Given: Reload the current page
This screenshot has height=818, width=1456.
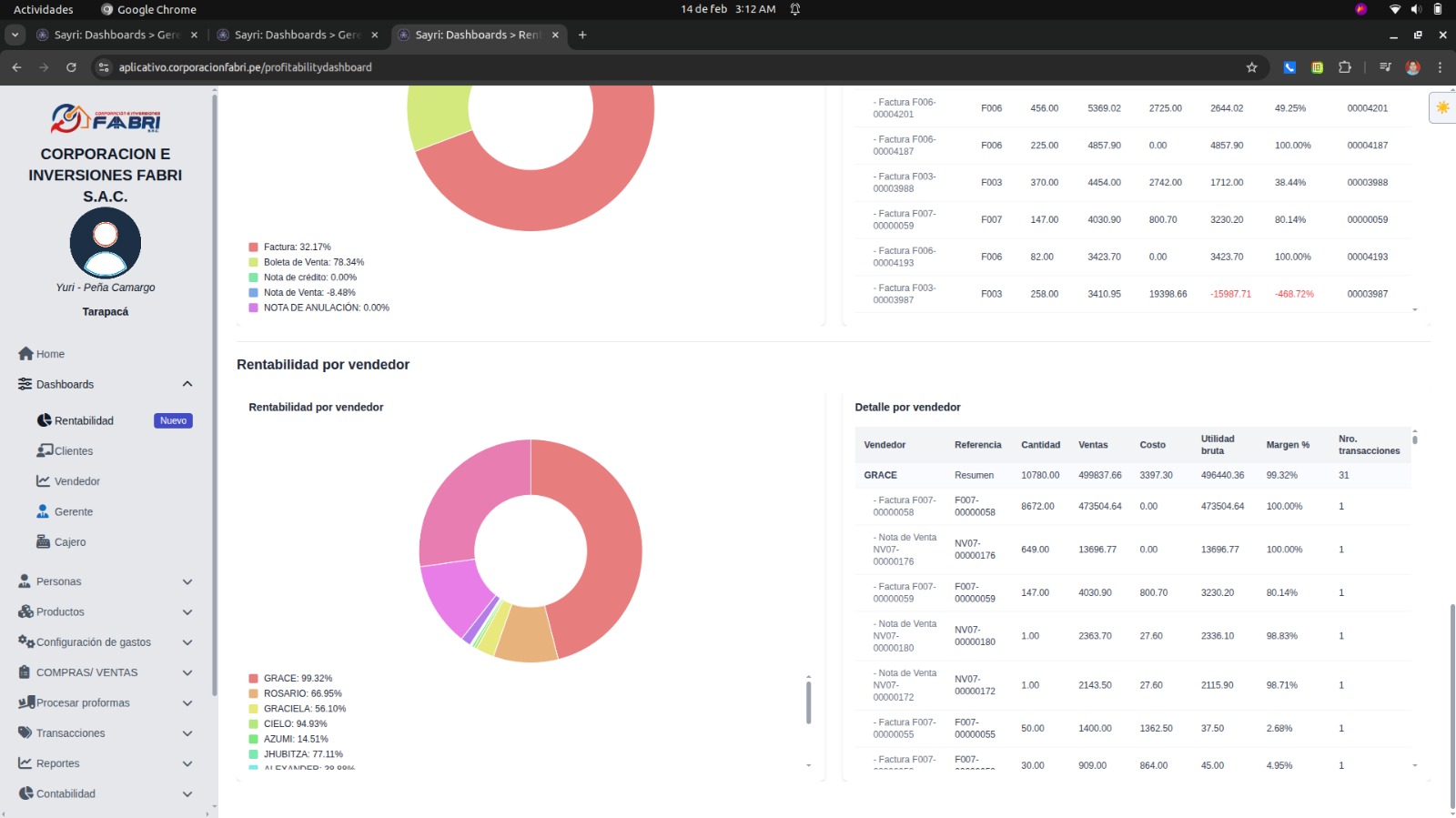Looking at the screenshot, I should 71,67.
